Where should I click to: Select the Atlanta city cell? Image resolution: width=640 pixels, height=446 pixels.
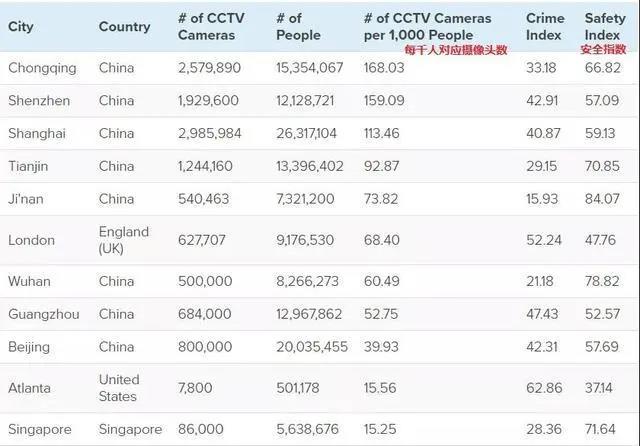tap(29, 388)
